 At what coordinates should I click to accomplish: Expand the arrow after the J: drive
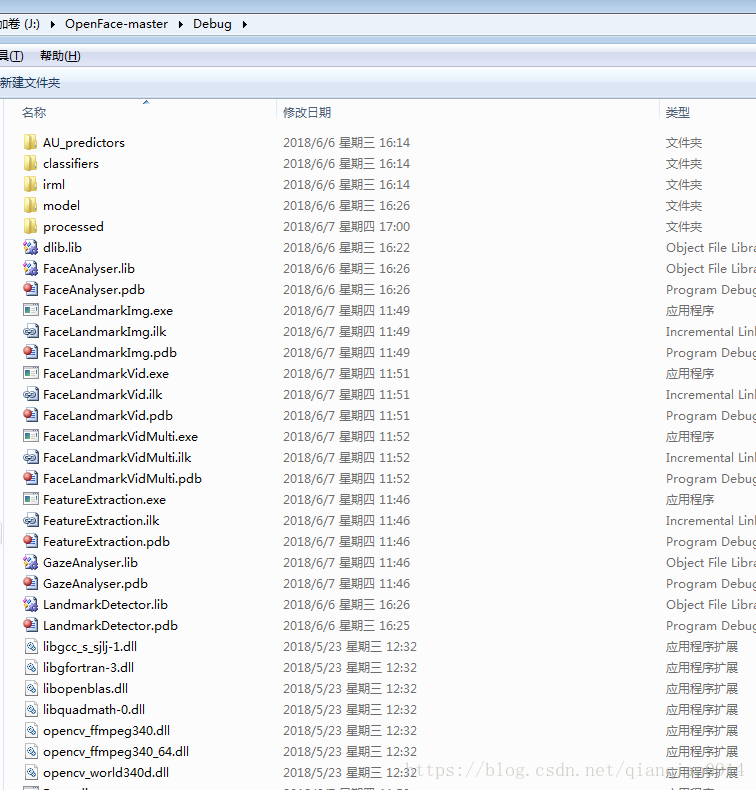coord(53,24)
